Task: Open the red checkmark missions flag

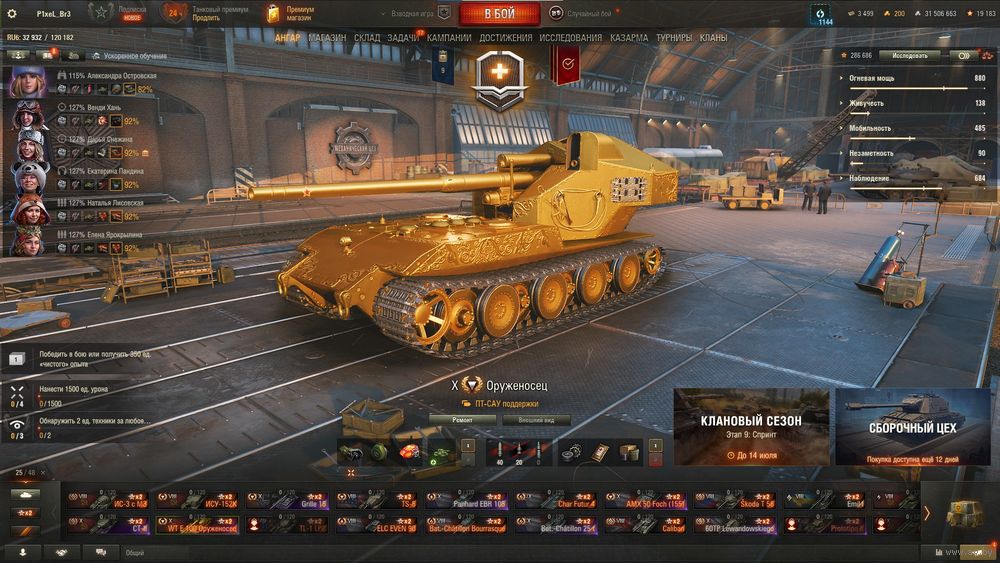Action: pos(567,64)
